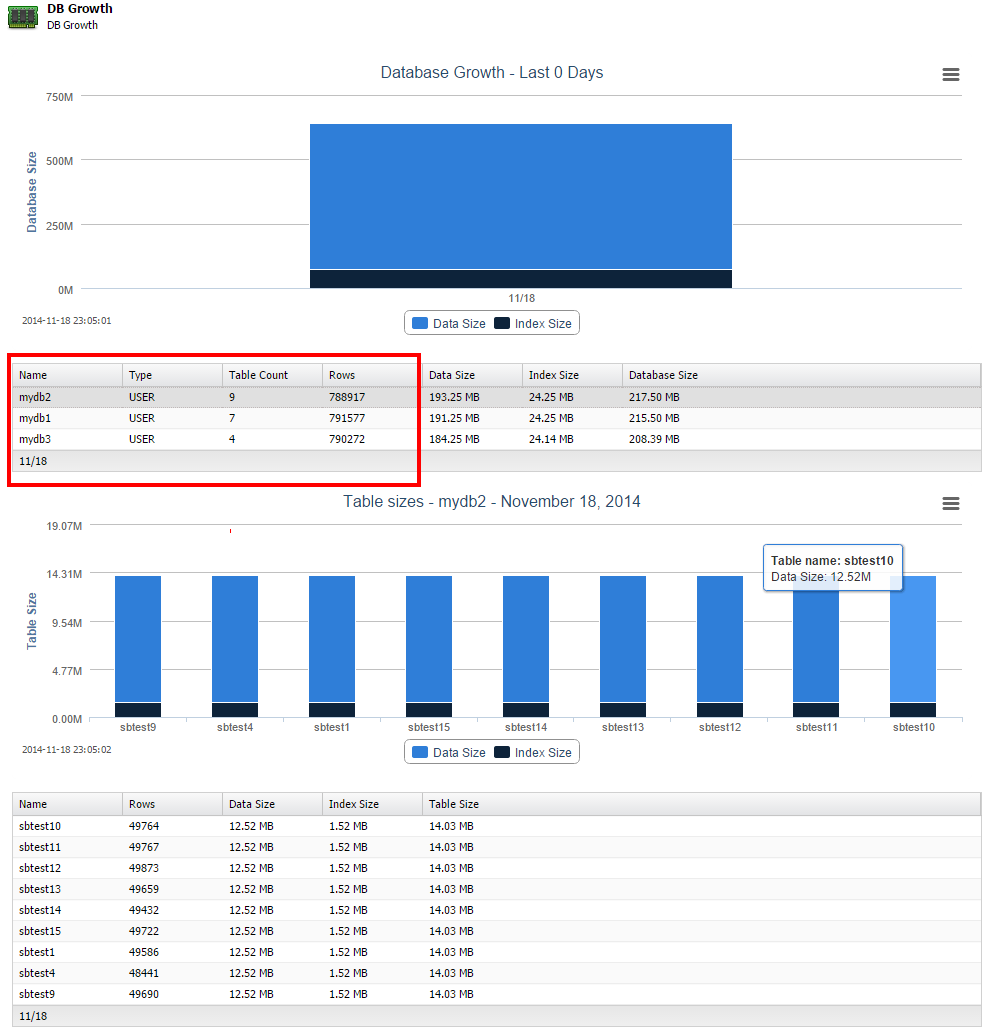This screenshot has width=991, height=1034.
Task: Open the Database Growth chart hamburger menu
Action: click(950, 75)
